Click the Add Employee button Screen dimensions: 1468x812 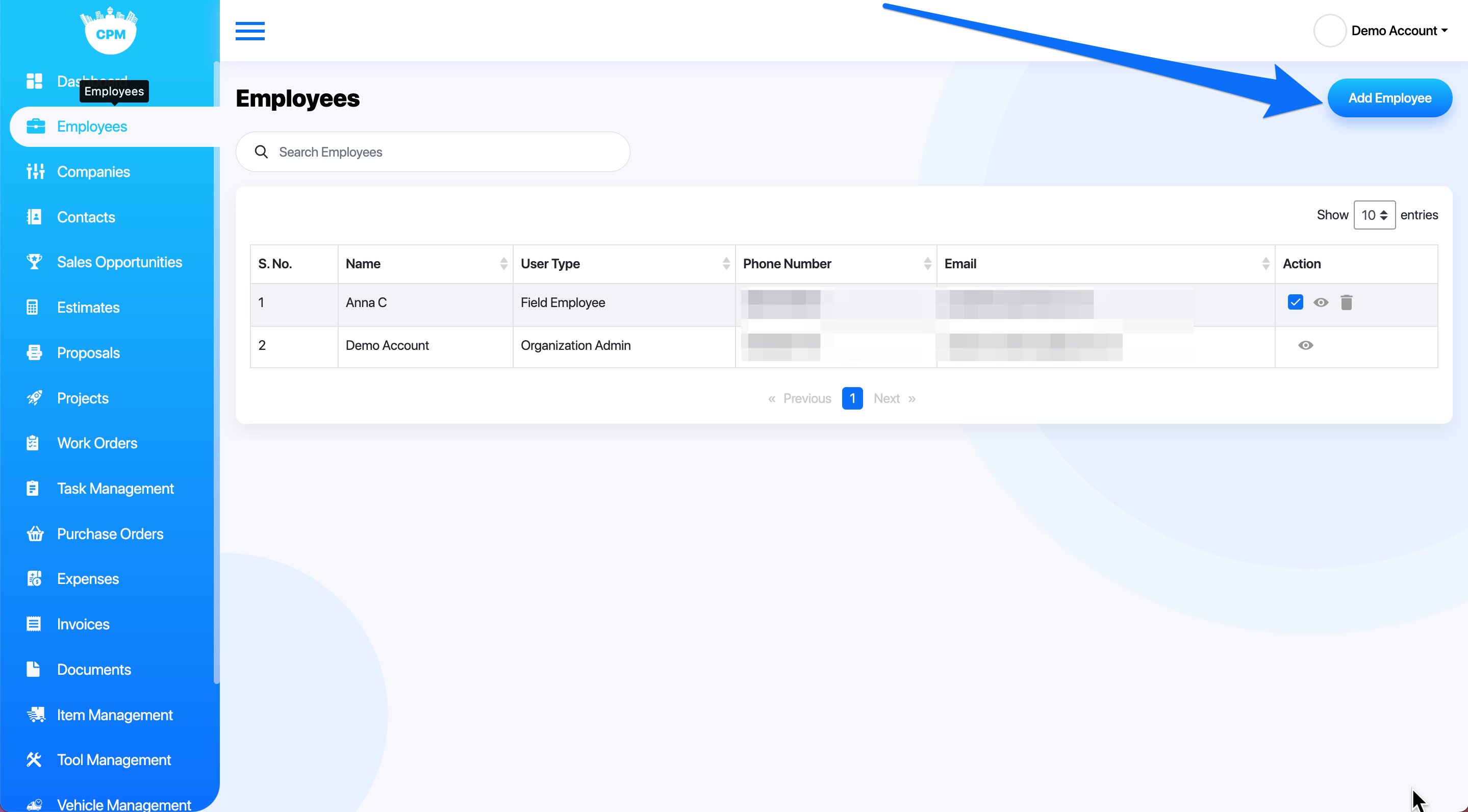pos(1389,98)
